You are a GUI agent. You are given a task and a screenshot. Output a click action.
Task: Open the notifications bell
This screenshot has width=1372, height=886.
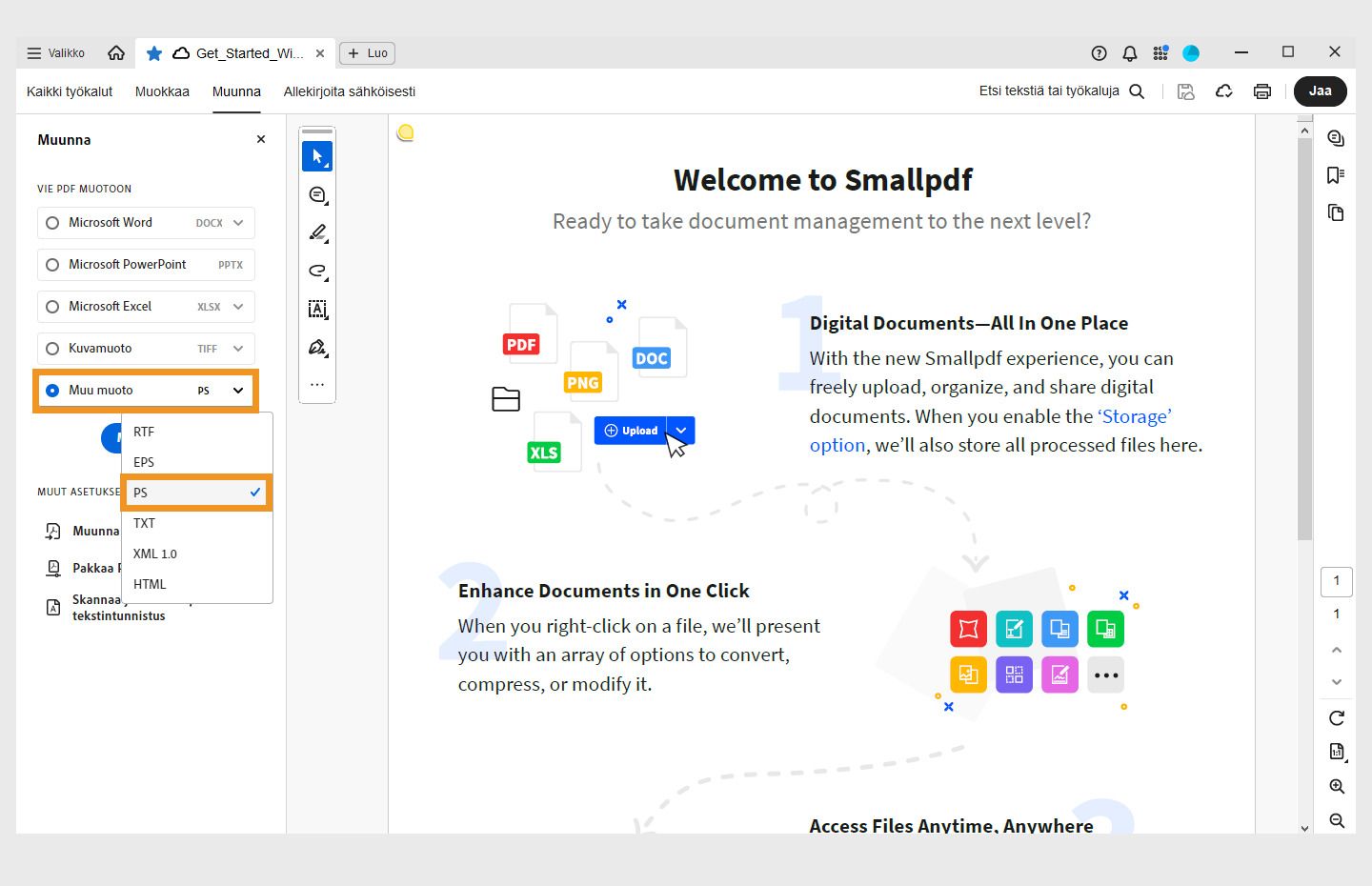coord(1130,53)
